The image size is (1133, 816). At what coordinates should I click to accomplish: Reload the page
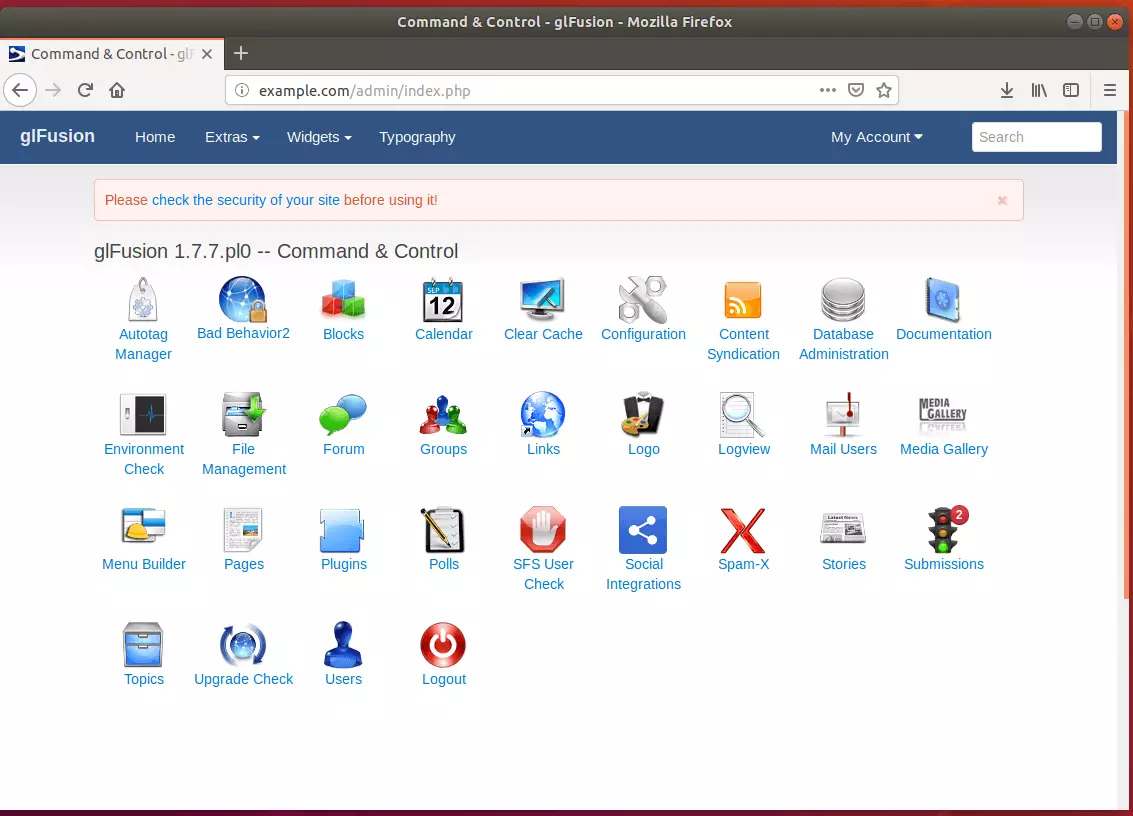coord(85,90)
